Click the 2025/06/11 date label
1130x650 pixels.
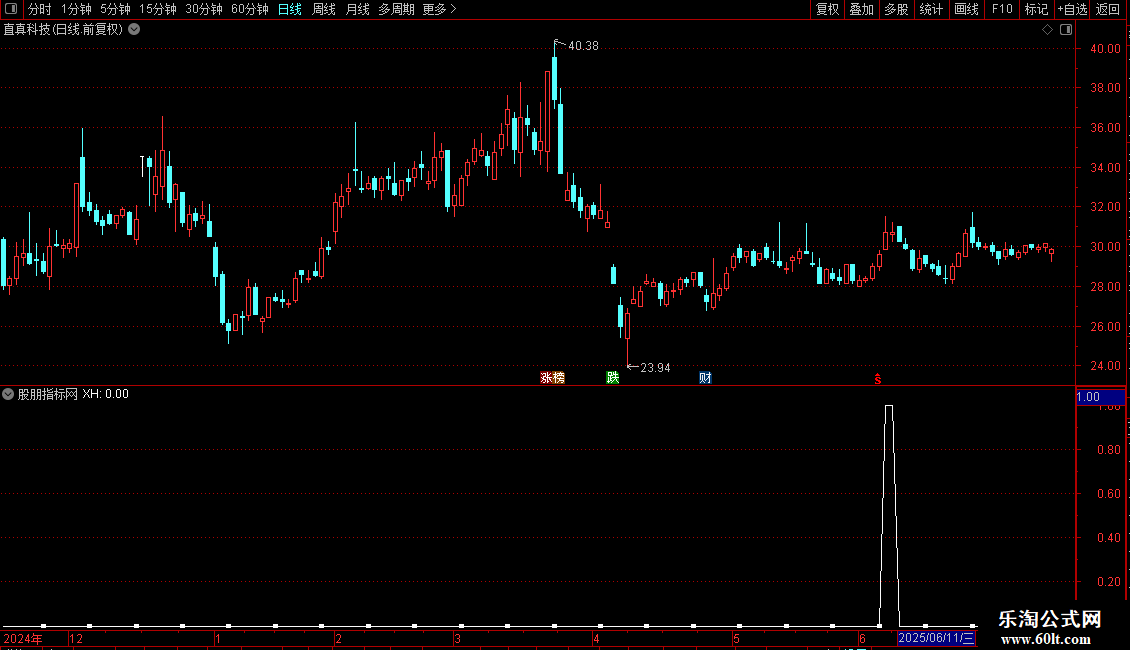point(936,638)
